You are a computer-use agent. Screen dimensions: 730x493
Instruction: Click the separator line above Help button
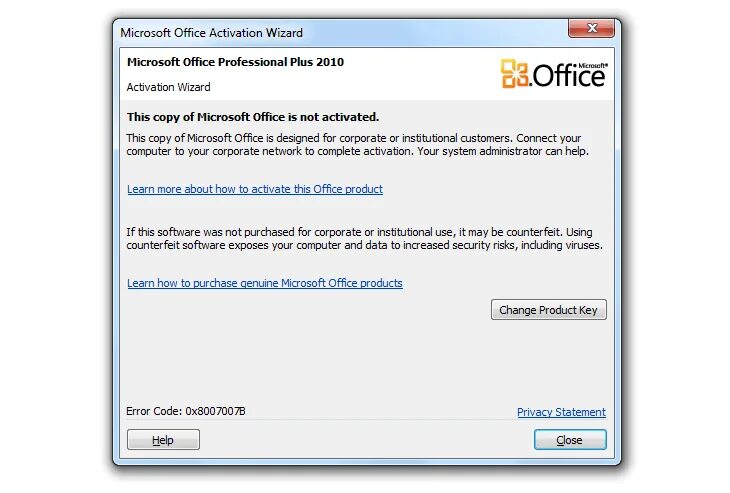366,420
